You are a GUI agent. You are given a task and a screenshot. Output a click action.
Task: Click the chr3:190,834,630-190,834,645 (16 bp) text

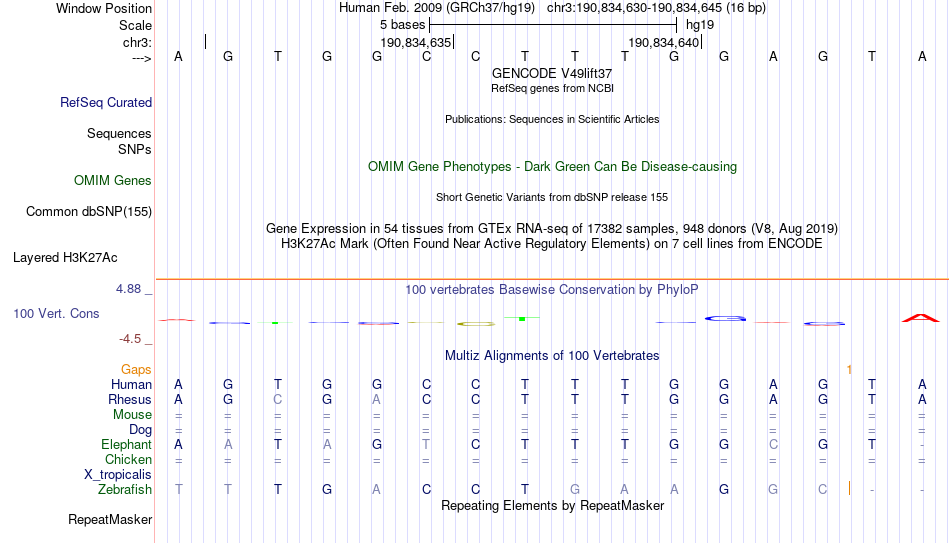click(x=657, y=8)
